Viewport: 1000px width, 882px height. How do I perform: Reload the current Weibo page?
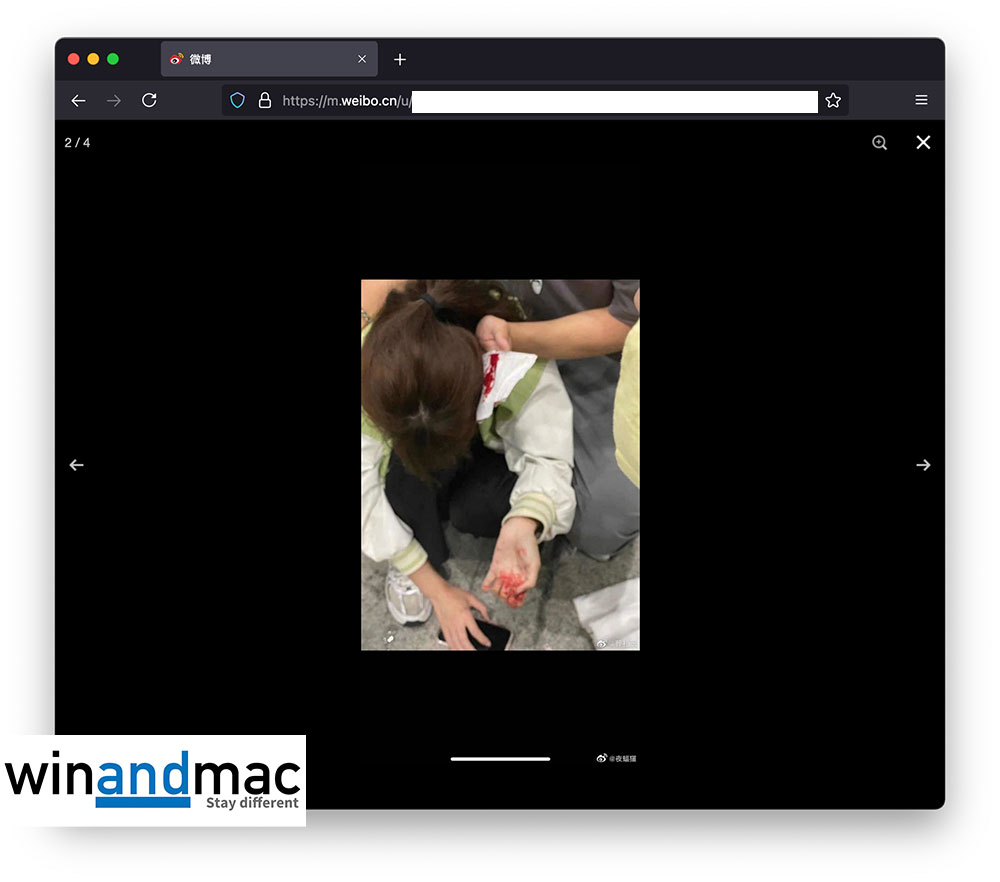pos(149,100)
